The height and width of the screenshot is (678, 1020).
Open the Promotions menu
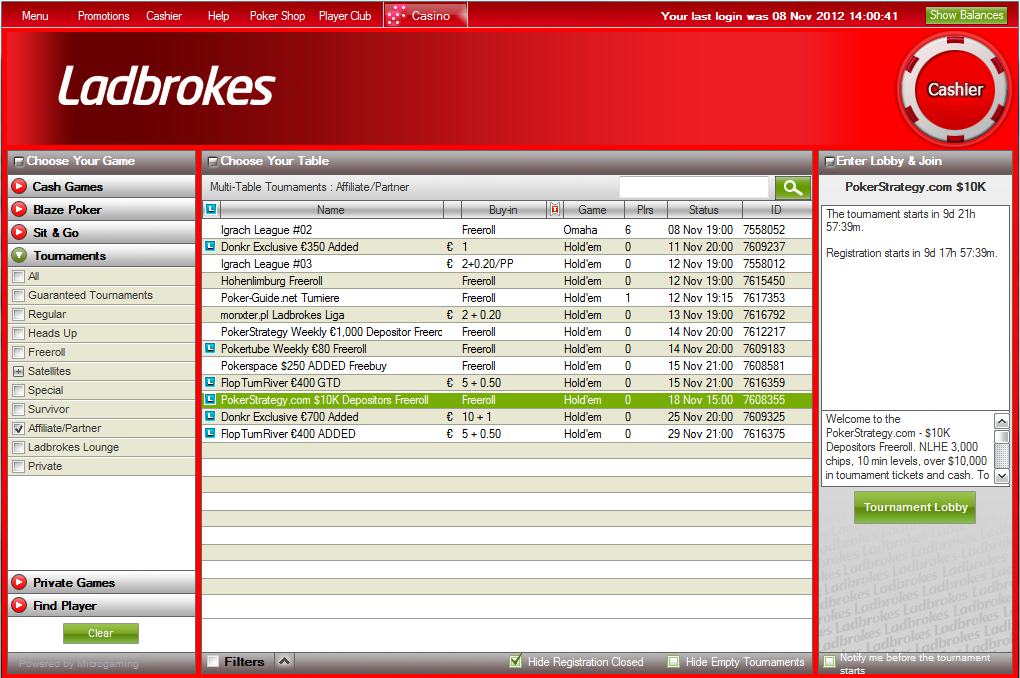coord(103,16)
